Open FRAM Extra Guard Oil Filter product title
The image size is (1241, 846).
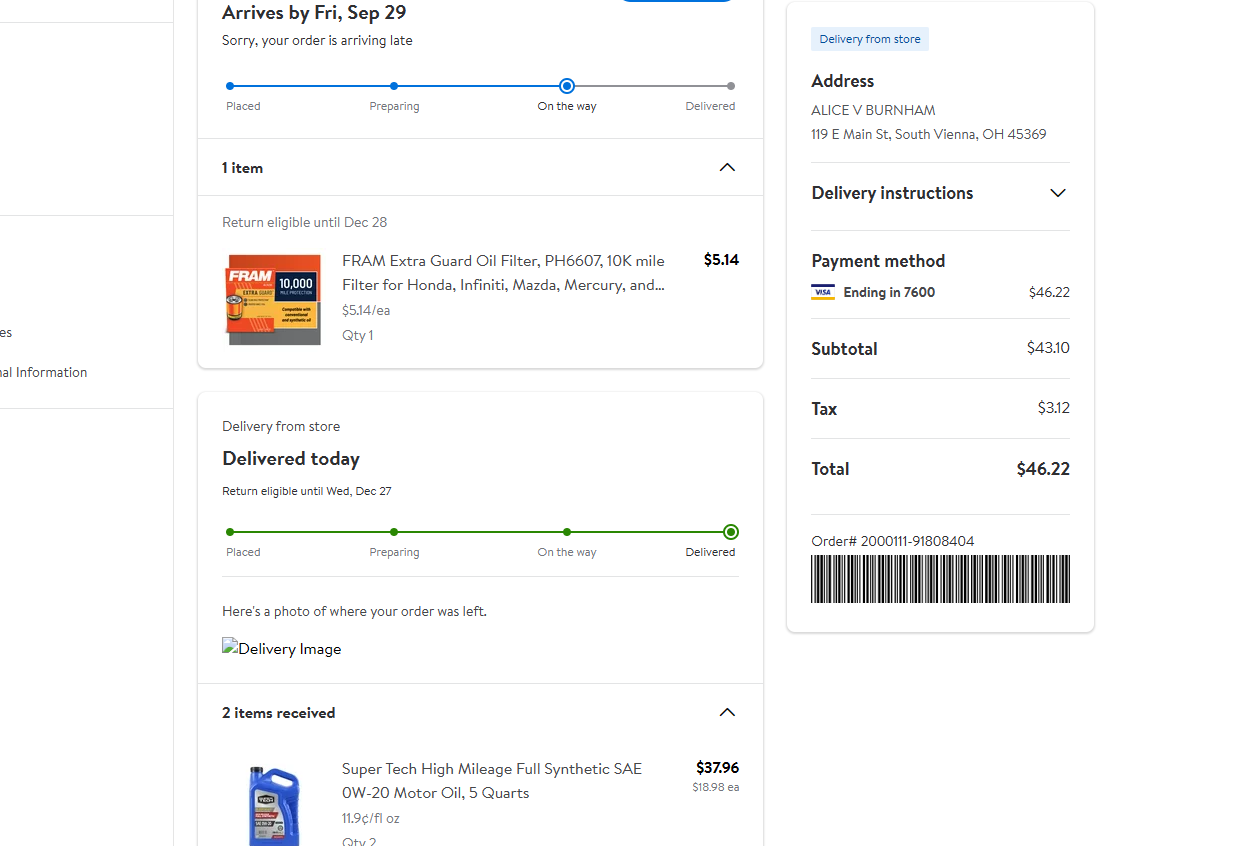(503, 273)
